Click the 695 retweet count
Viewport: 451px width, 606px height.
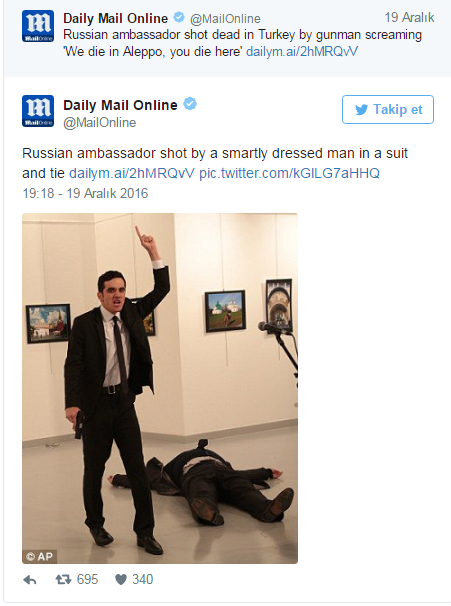[87, 579]
